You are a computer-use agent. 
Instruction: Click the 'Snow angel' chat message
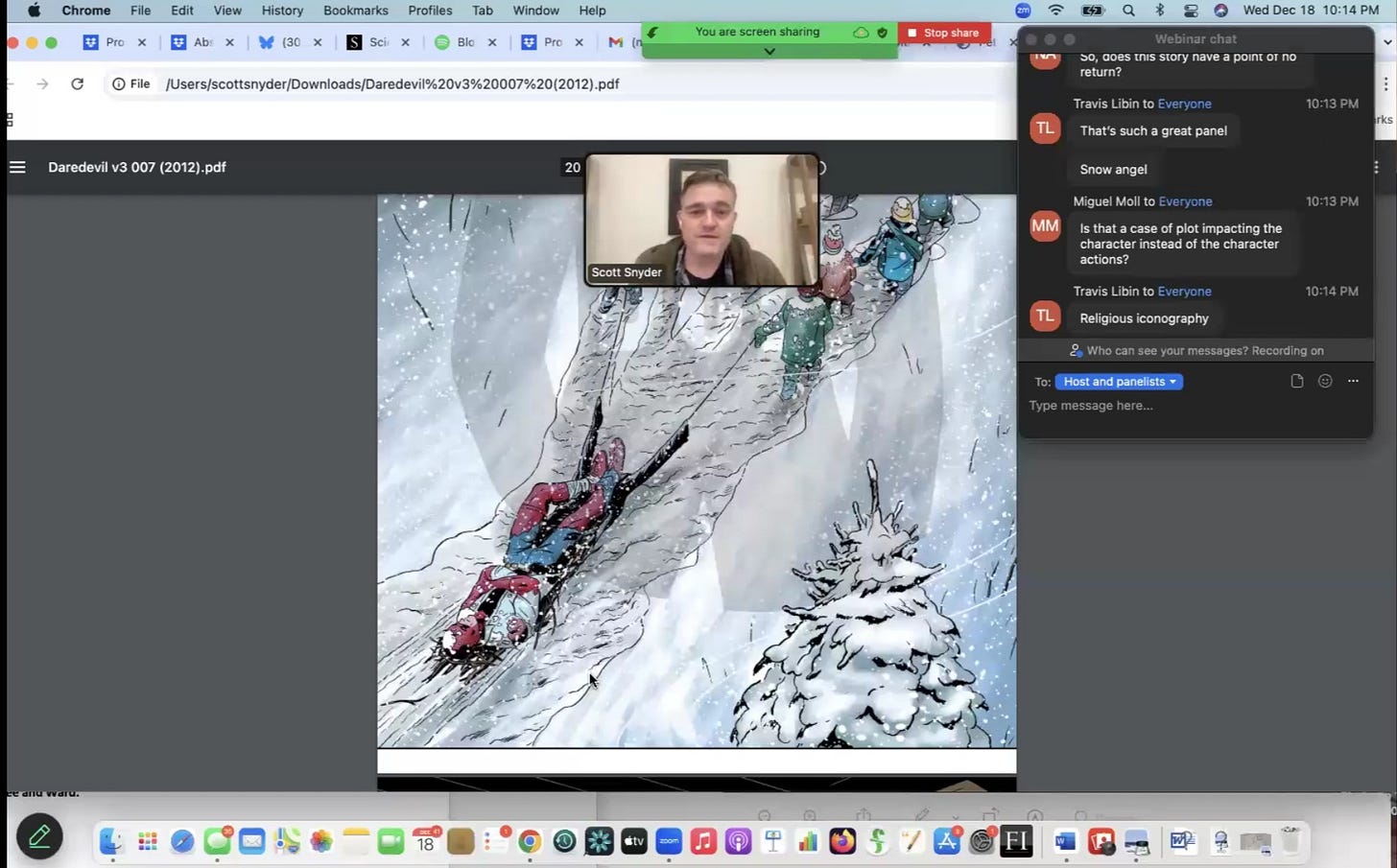tap(1113, 170)
